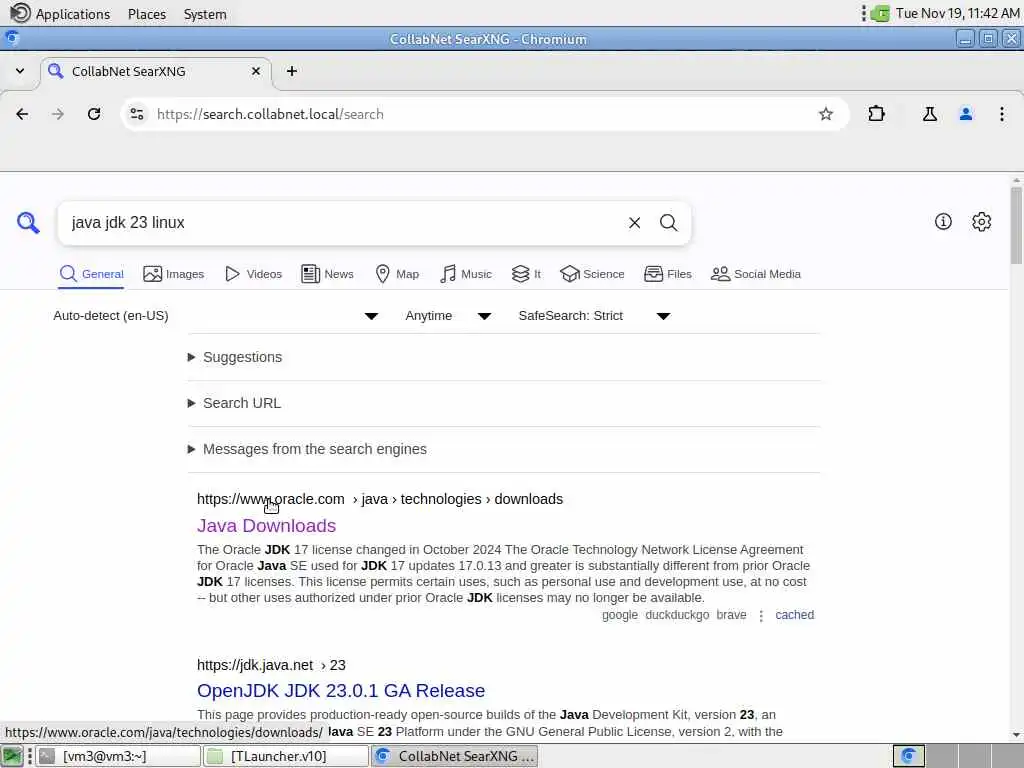1024x768 pixels.
Task: Reload the page
Action: (94, 114)
